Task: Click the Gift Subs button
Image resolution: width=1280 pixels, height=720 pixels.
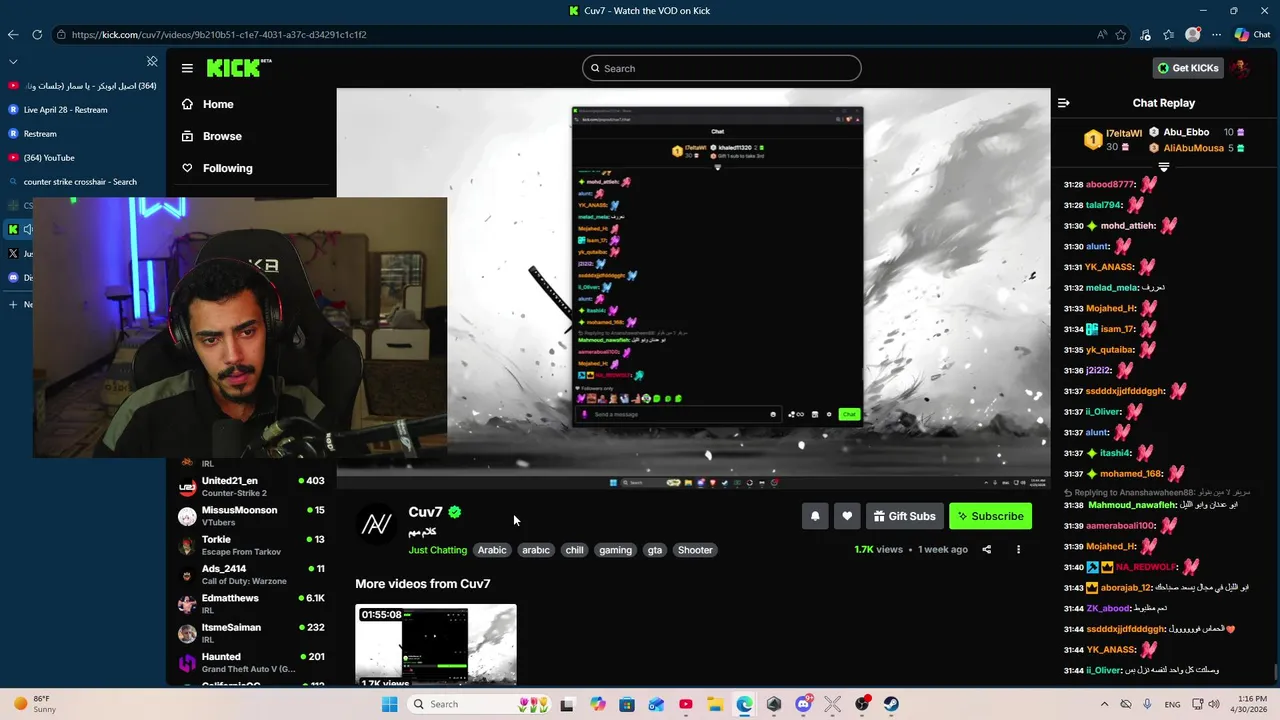Action: [x=904, y=516]
